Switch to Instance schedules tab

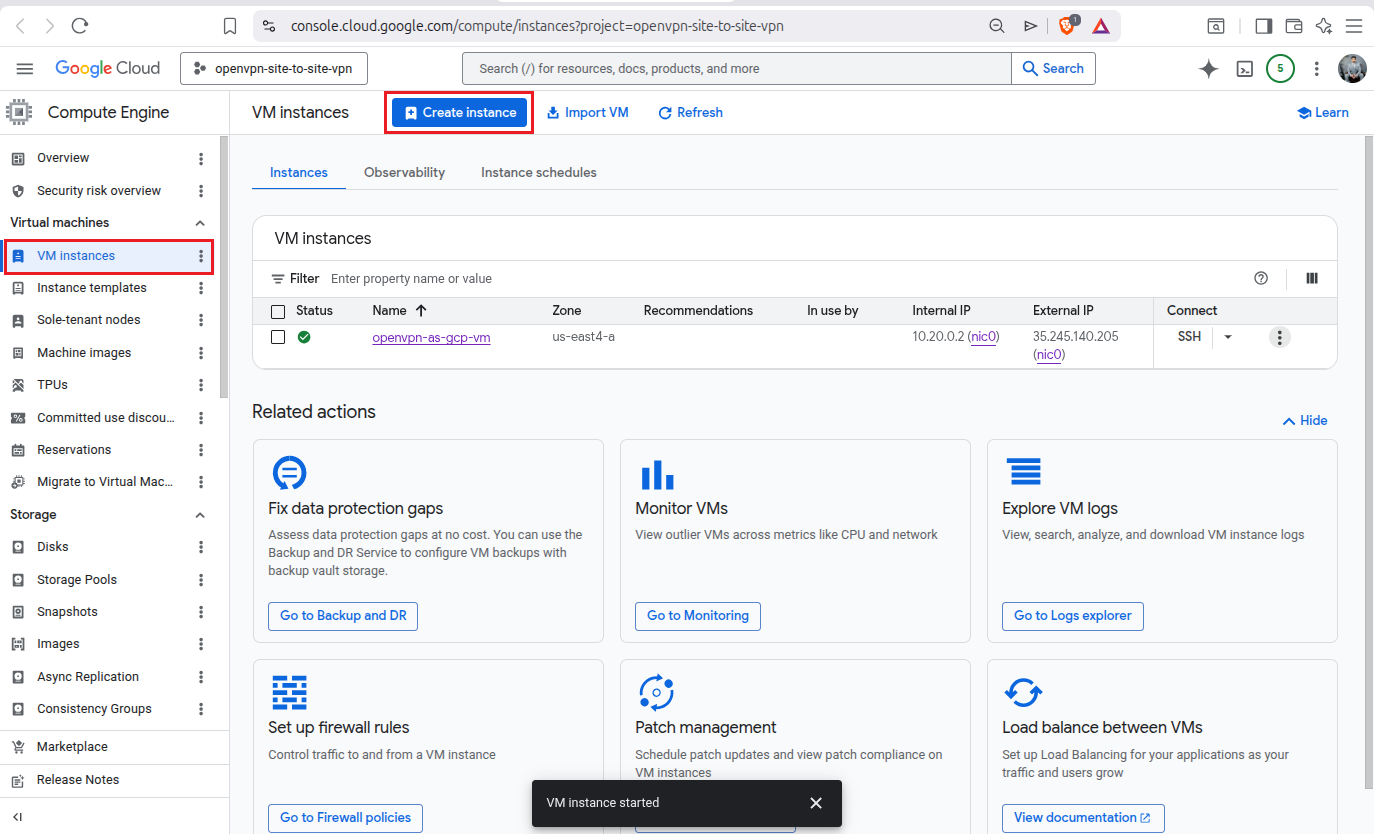(x=539, y=173)
